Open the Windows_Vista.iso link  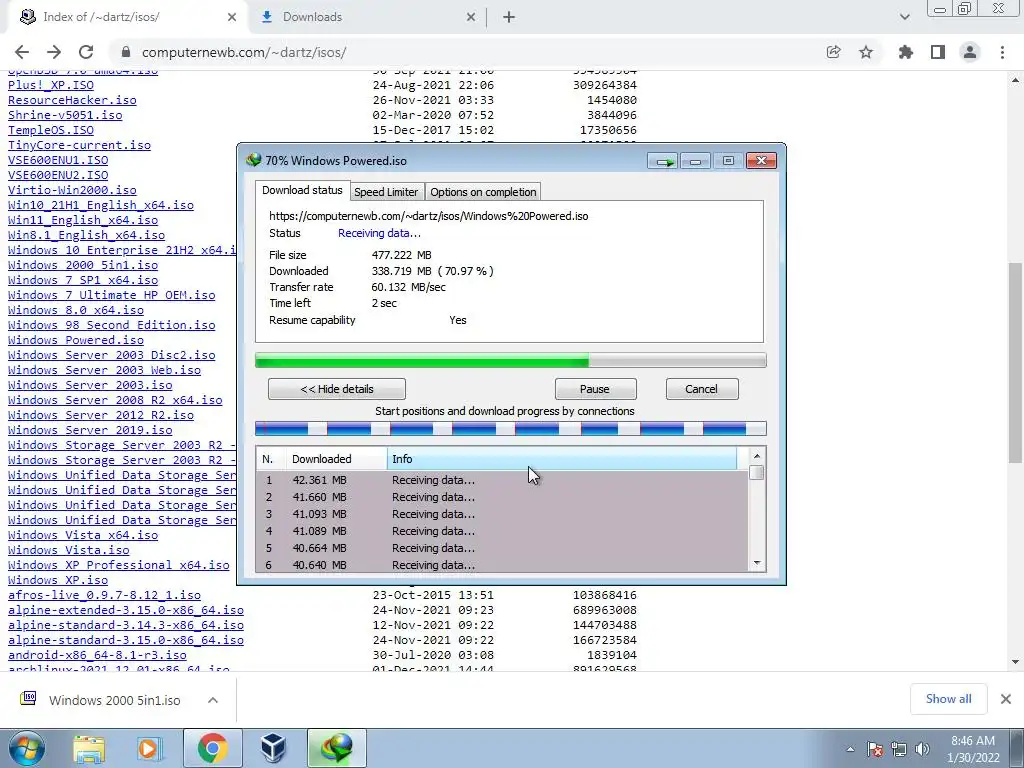69,550
